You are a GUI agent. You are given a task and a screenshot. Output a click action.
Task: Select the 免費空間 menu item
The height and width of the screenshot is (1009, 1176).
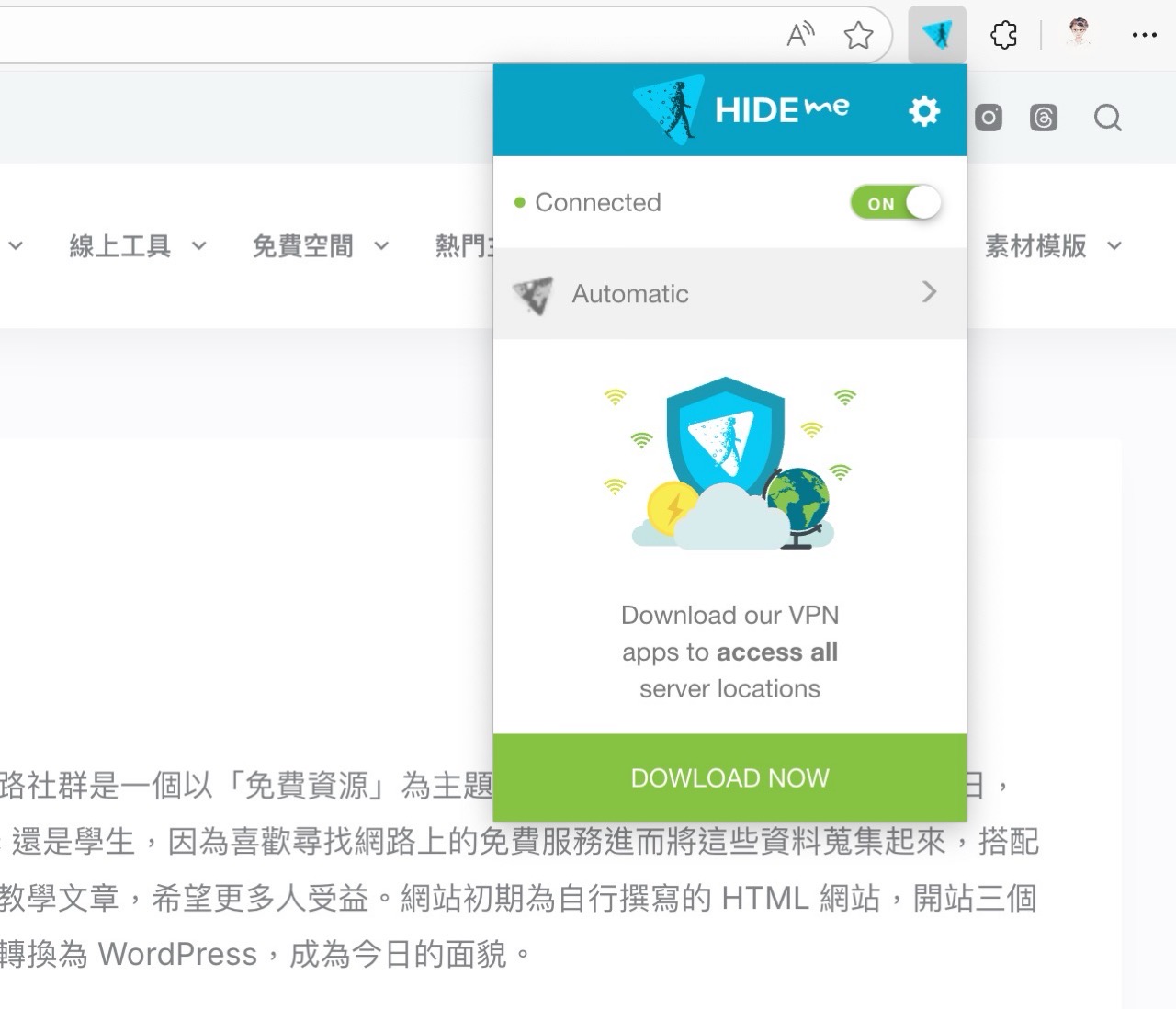point(303,246)
